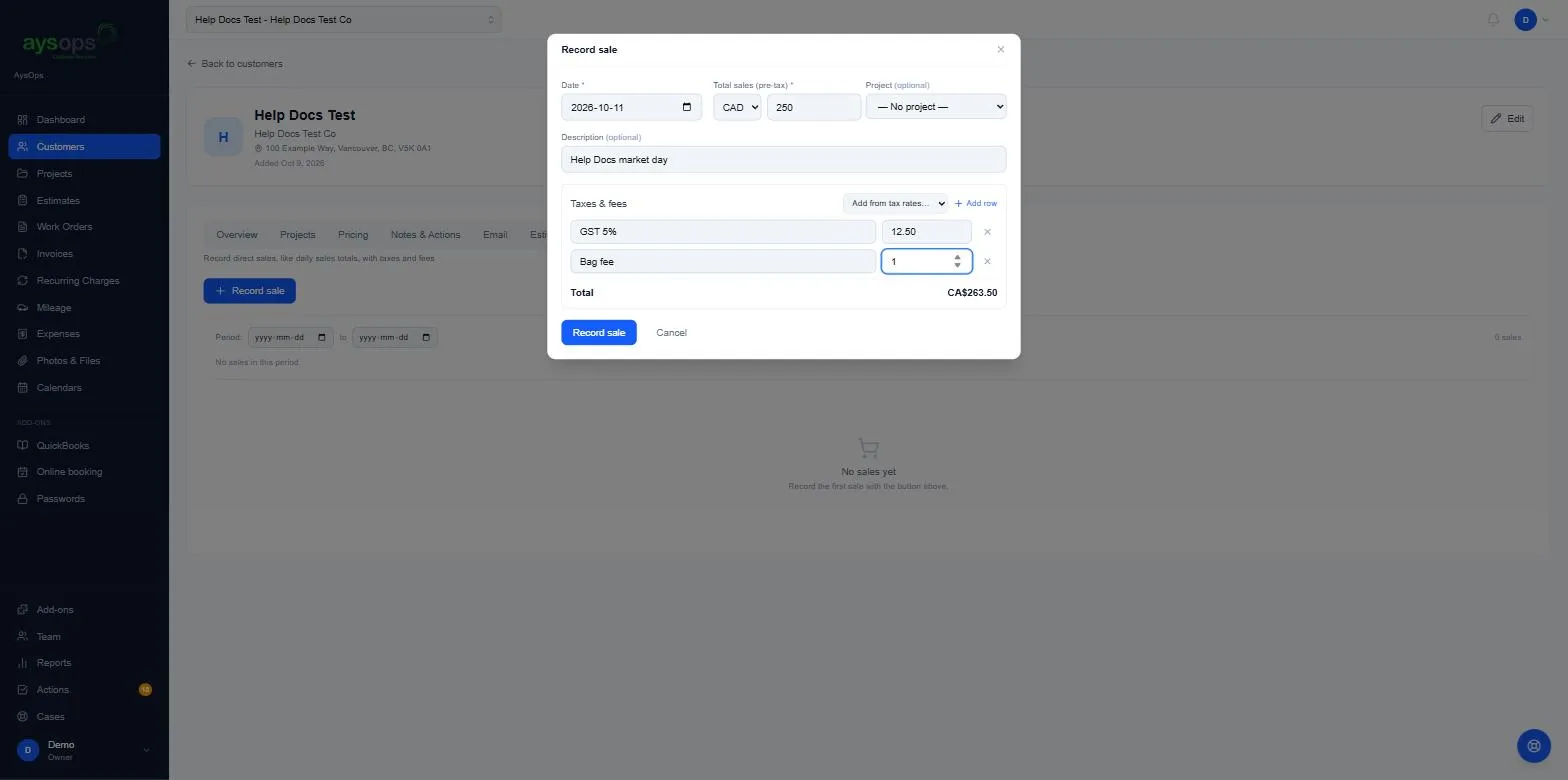The width and height of the screenshot is (1568, 780).
Task: Close the Record sale dialog
Action: coord(1000,49)
